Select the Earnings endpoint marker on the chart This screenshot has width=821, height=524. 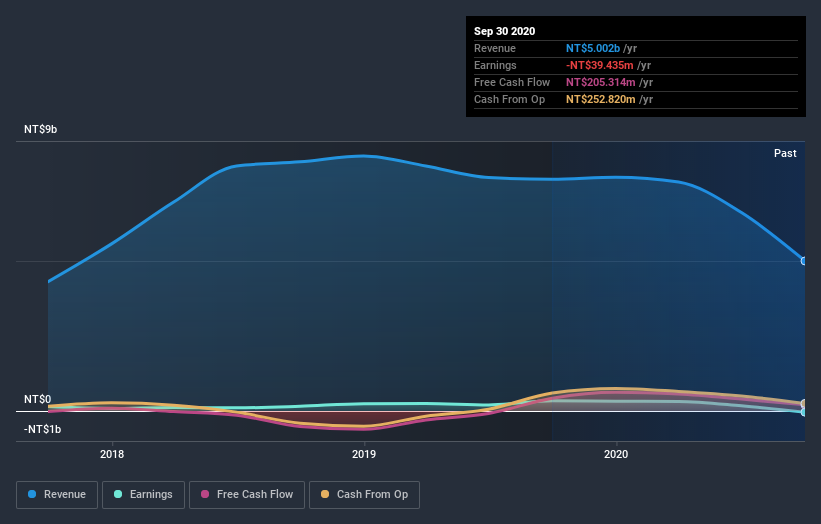tap(804, 412)
